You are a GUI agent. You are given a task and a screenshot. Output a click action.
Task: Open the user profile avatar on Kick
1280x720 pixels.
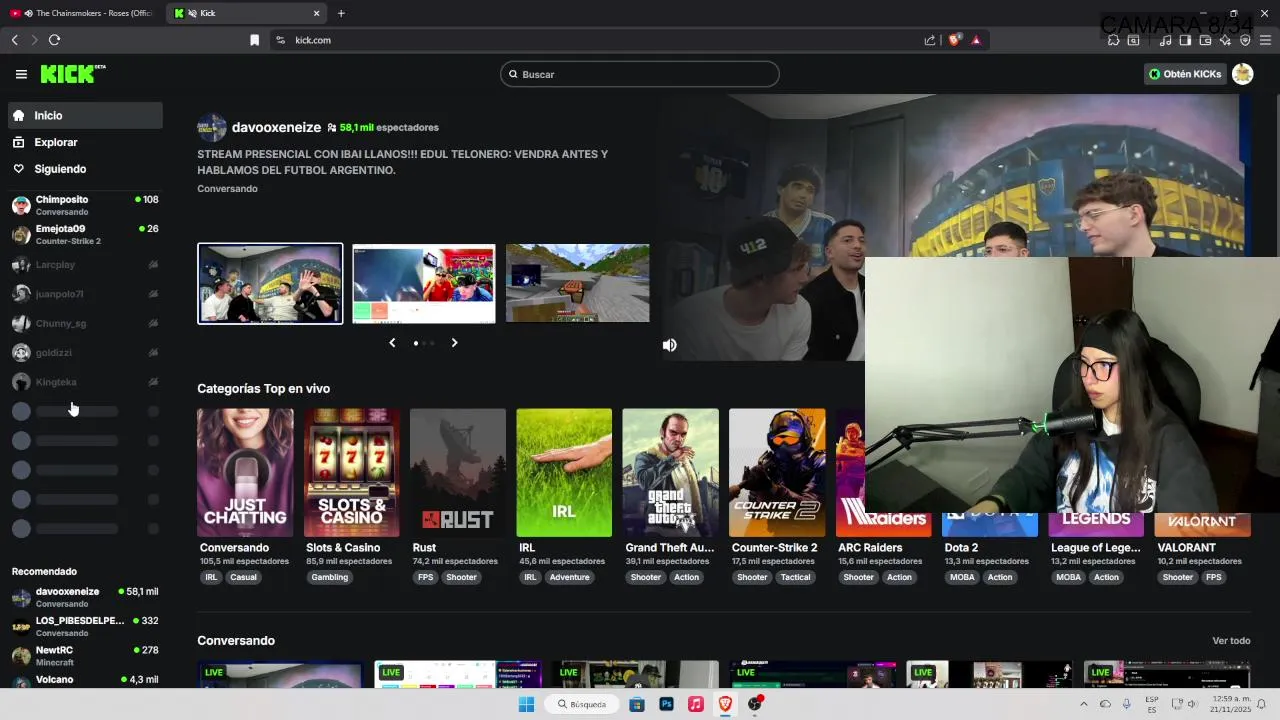[1242, 74]
